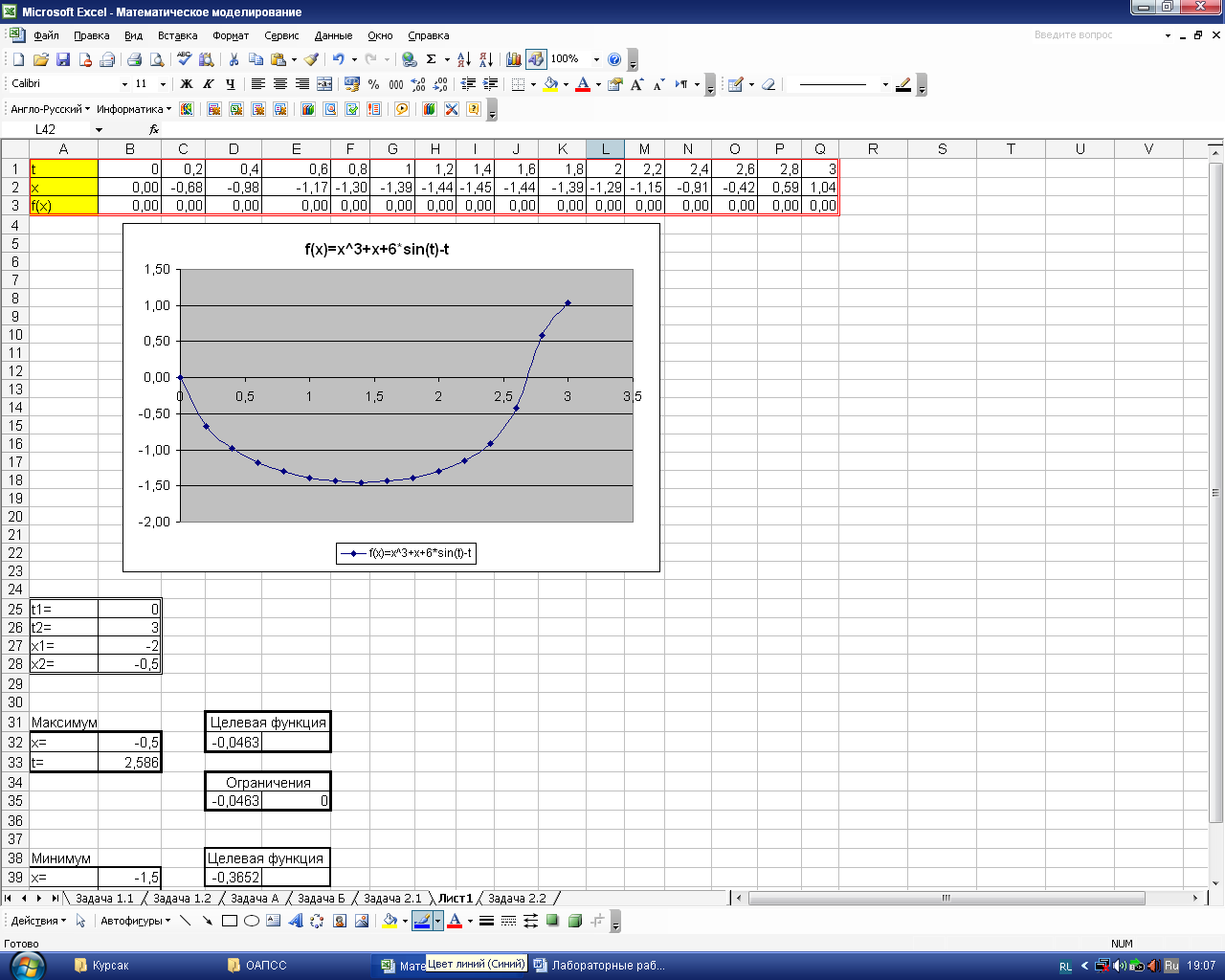Click the Name Box showing L42
1225x980 pixels.
pyautogui.click(x=46, y=129)
